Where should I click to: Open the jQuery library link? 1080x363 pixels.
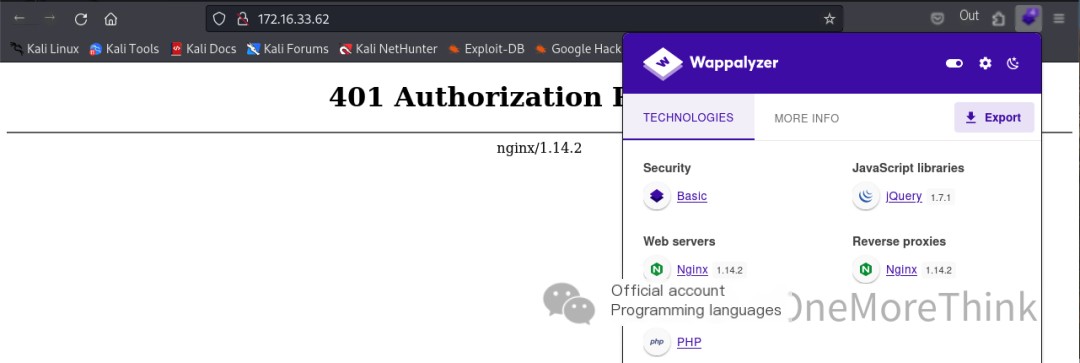[904, 196]
